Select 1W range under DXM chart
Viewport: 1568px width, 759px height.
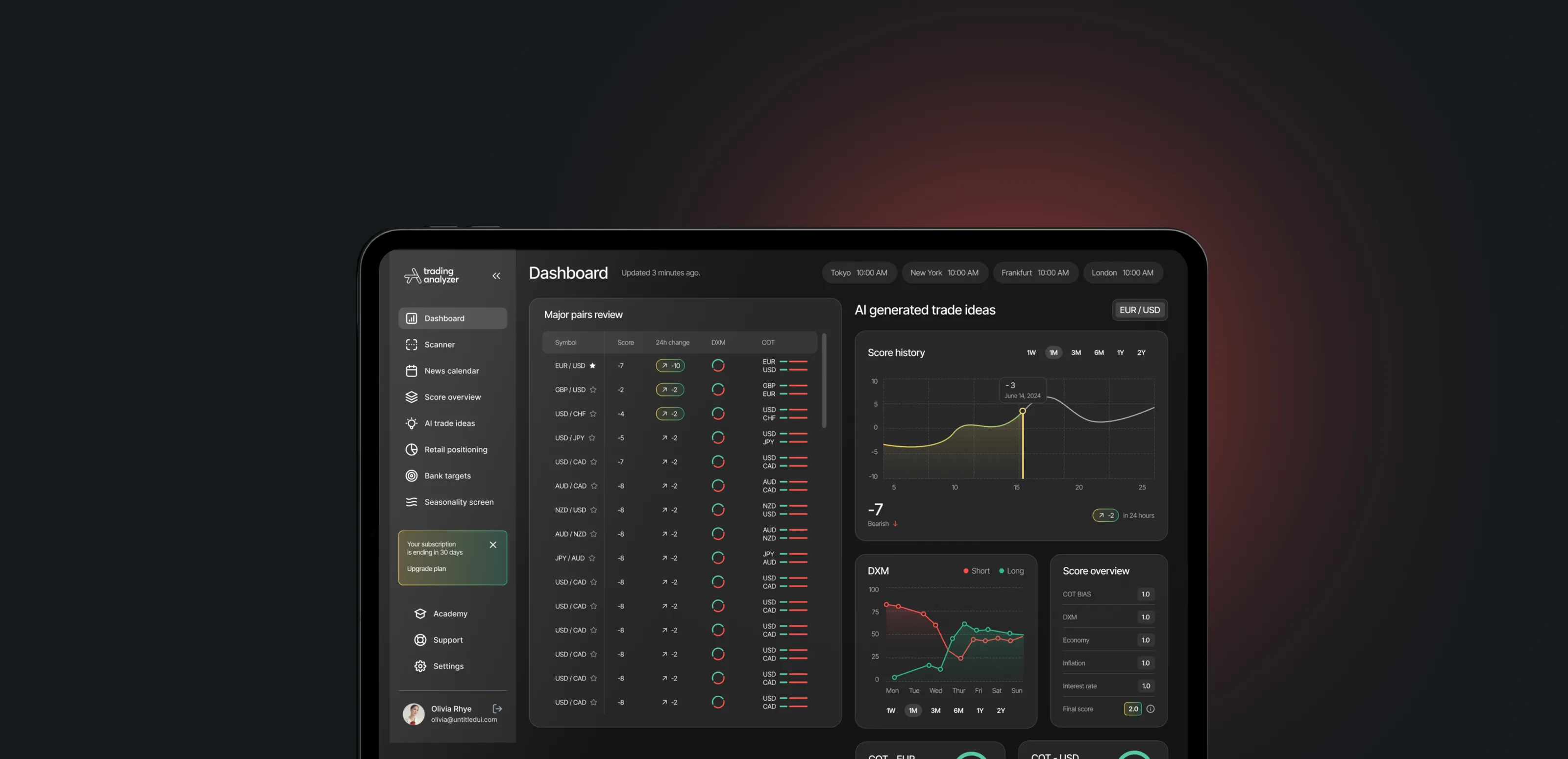click(x=890, y=710)
